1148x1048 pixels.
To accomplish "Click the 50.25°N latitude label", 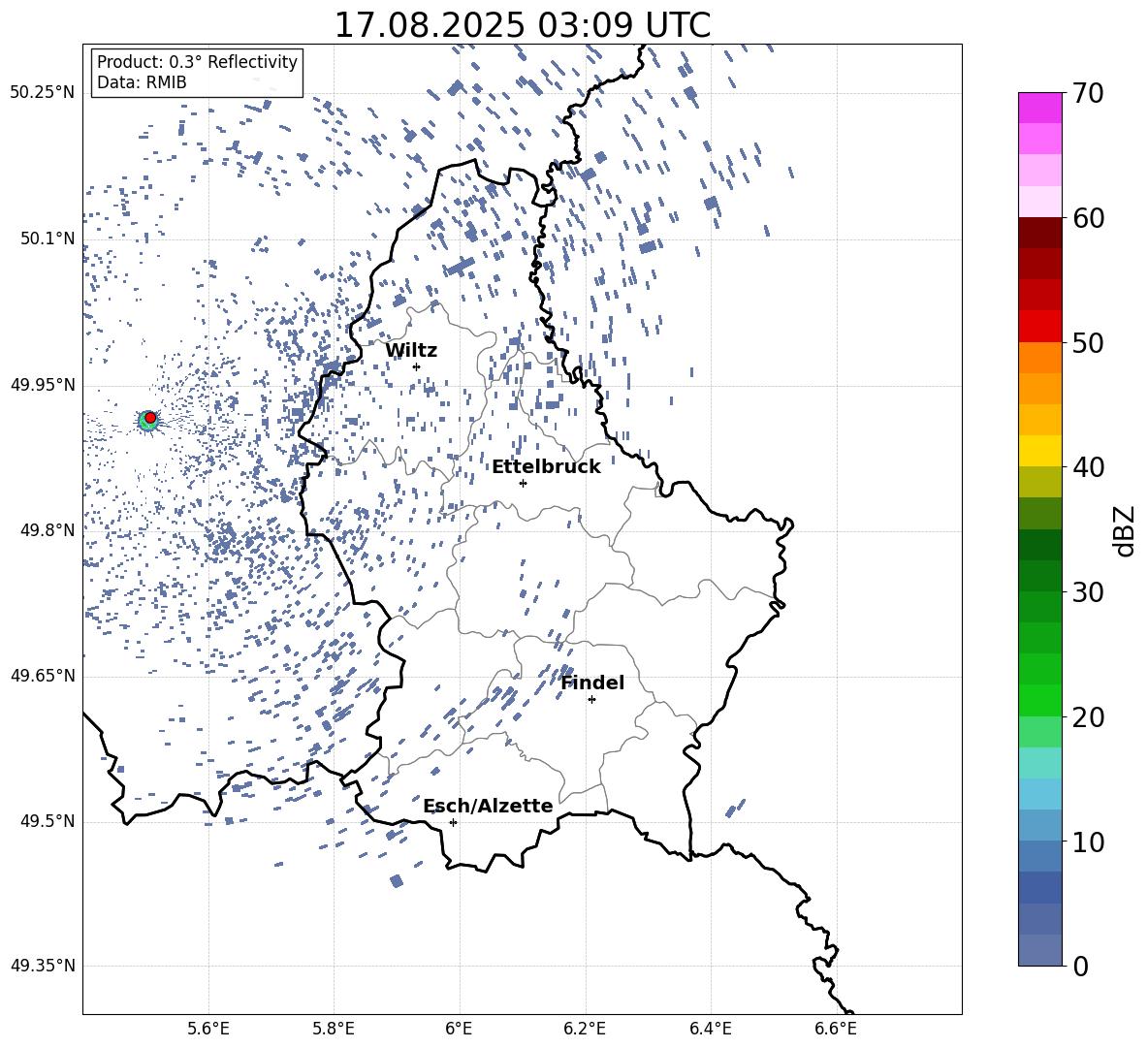I will click(x=43, y=93).
